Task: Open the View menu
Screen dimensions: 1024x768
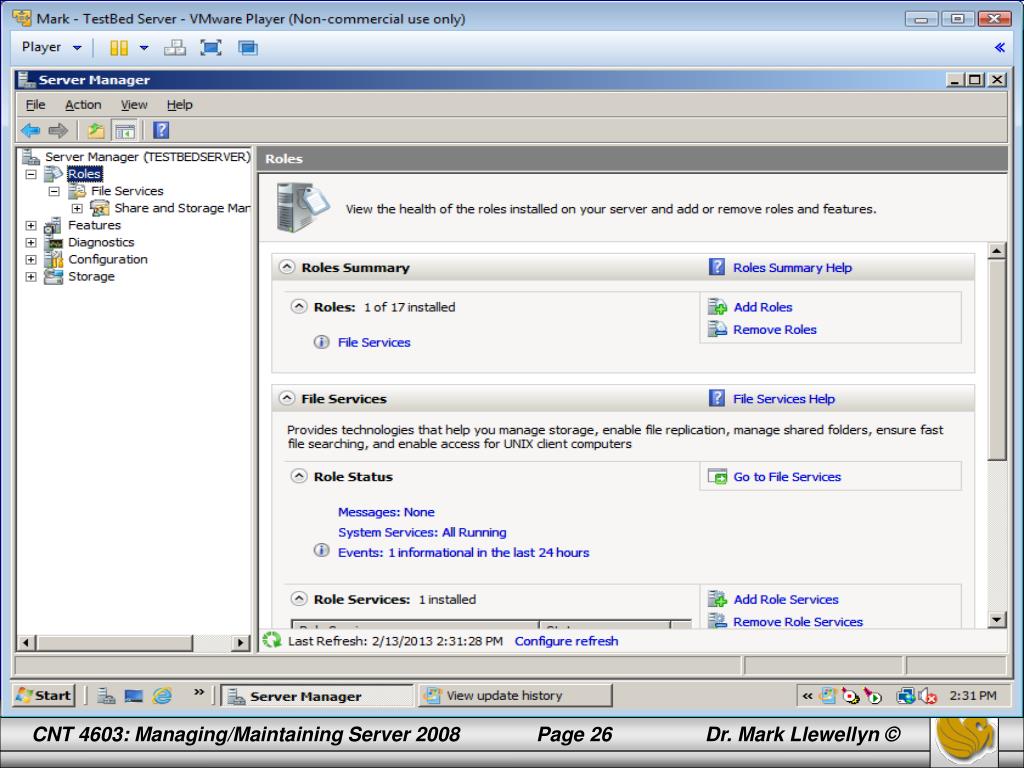Action: pyautogui.click(x=134, y=104)
